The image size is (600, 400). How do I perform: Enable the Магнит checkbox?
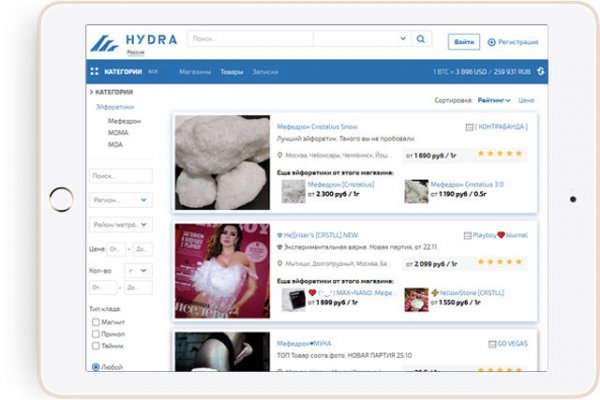pos(96,321)
